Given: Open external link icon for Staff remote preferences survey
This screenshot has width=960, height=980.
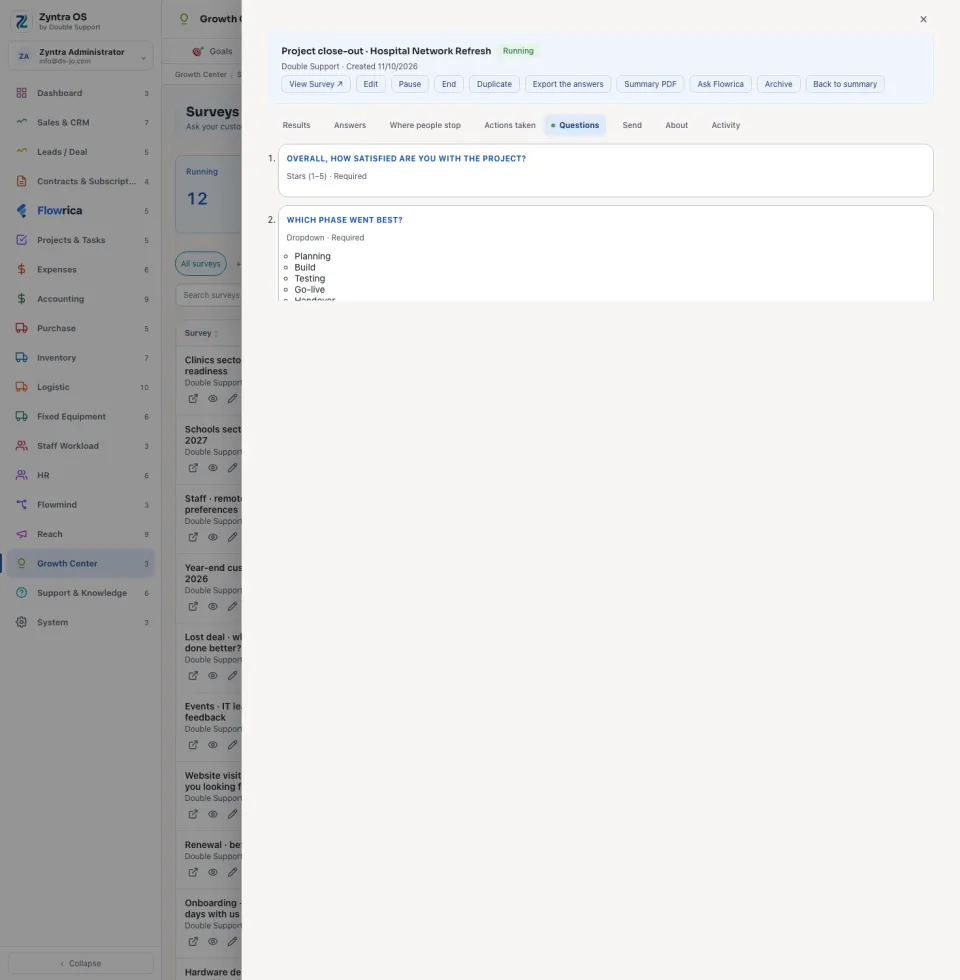Looking at the screenshot, I should 193,538.
